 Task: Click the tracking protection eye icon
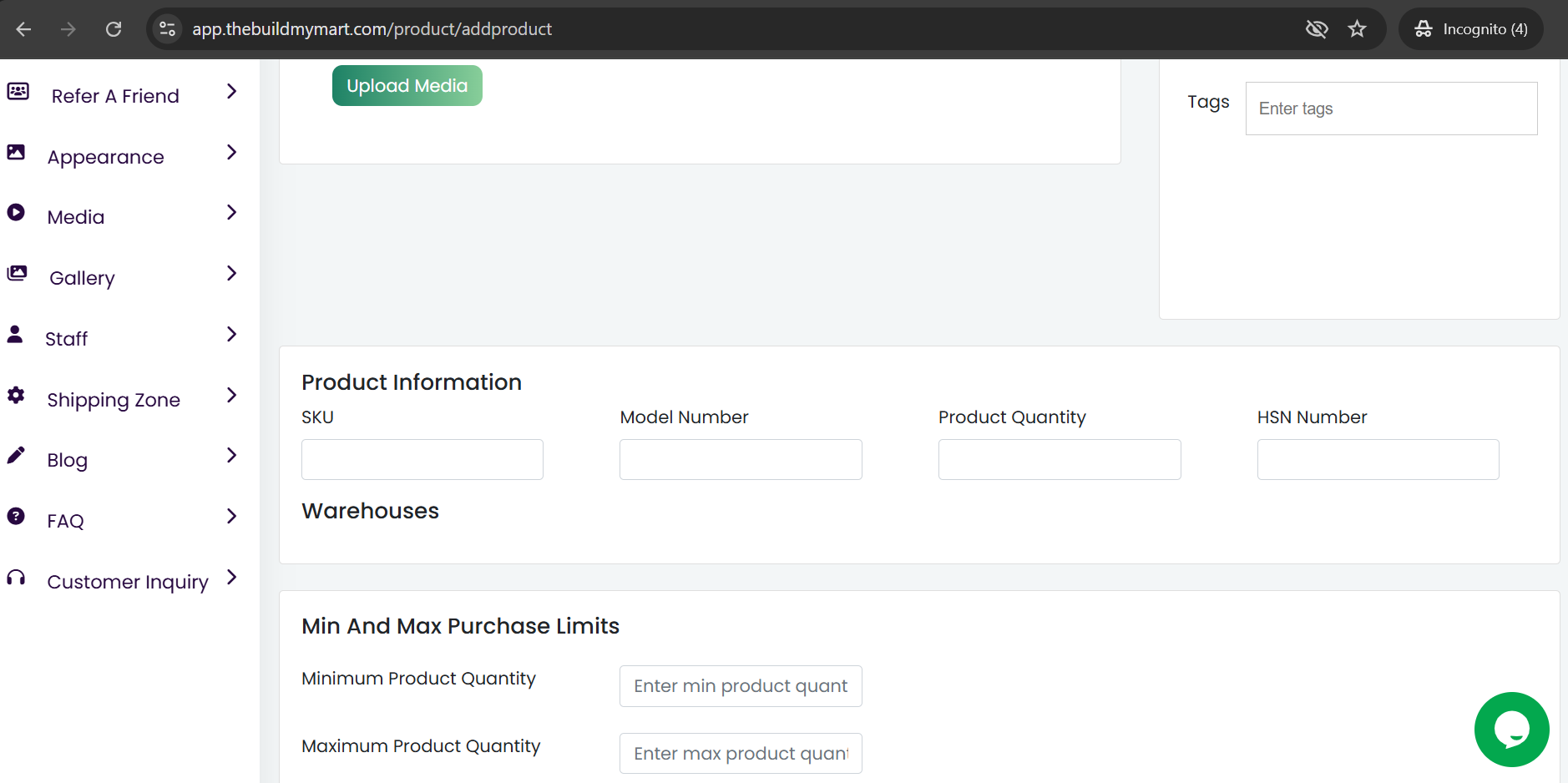[x=1317, y=29]
